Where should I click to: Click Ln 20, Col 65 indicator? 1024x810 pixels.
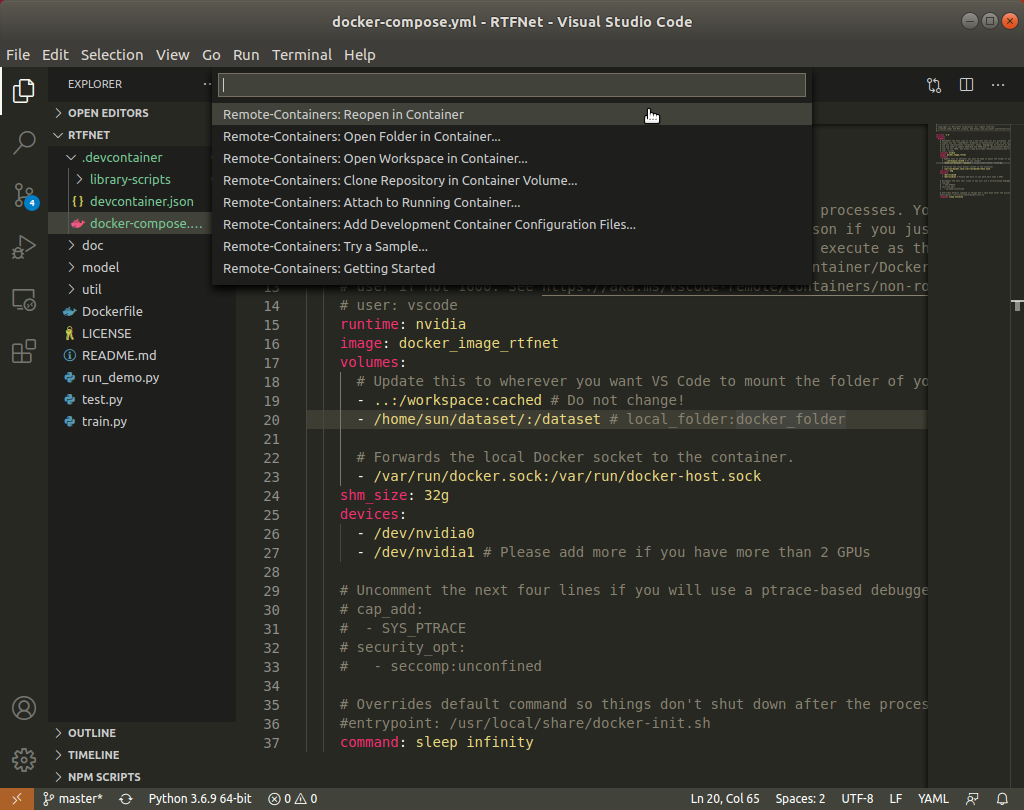[725, 799]
